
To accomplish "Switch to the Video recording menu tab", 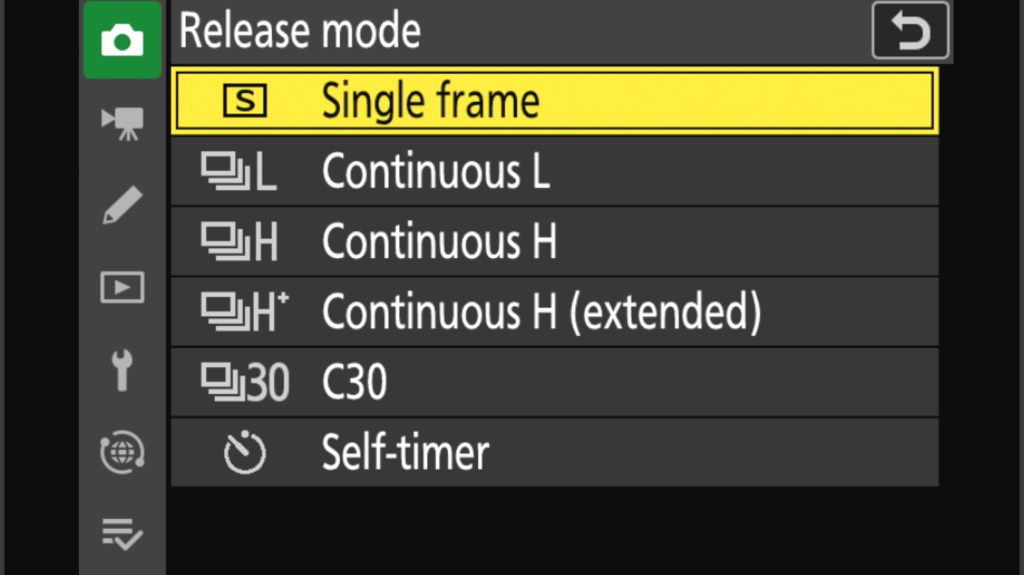I will pyautogui.click(x=122, y=122).
